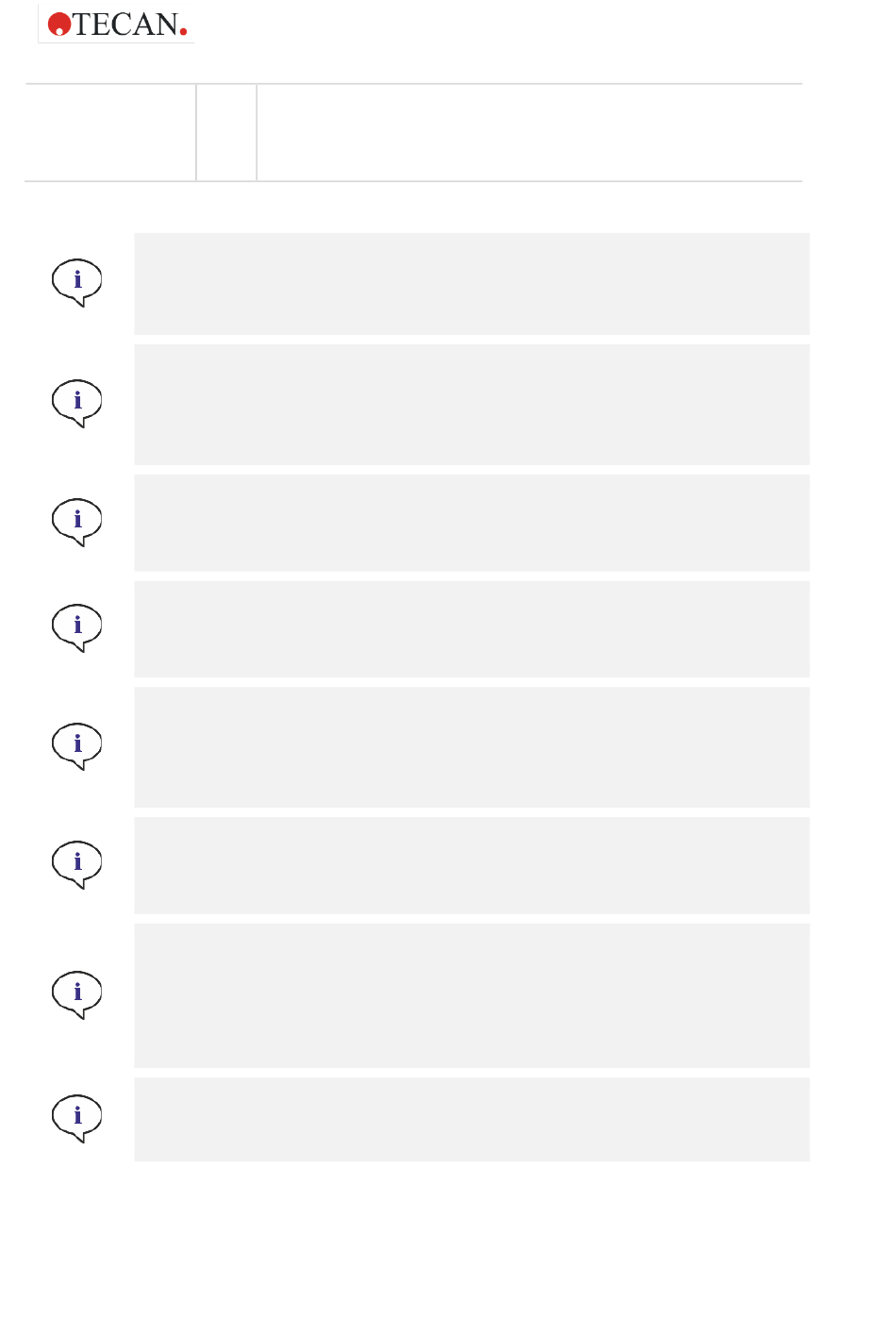Click the fifth info speech-bubble icon
Viewport: 896px width, 1318px height.
(76, 746)
